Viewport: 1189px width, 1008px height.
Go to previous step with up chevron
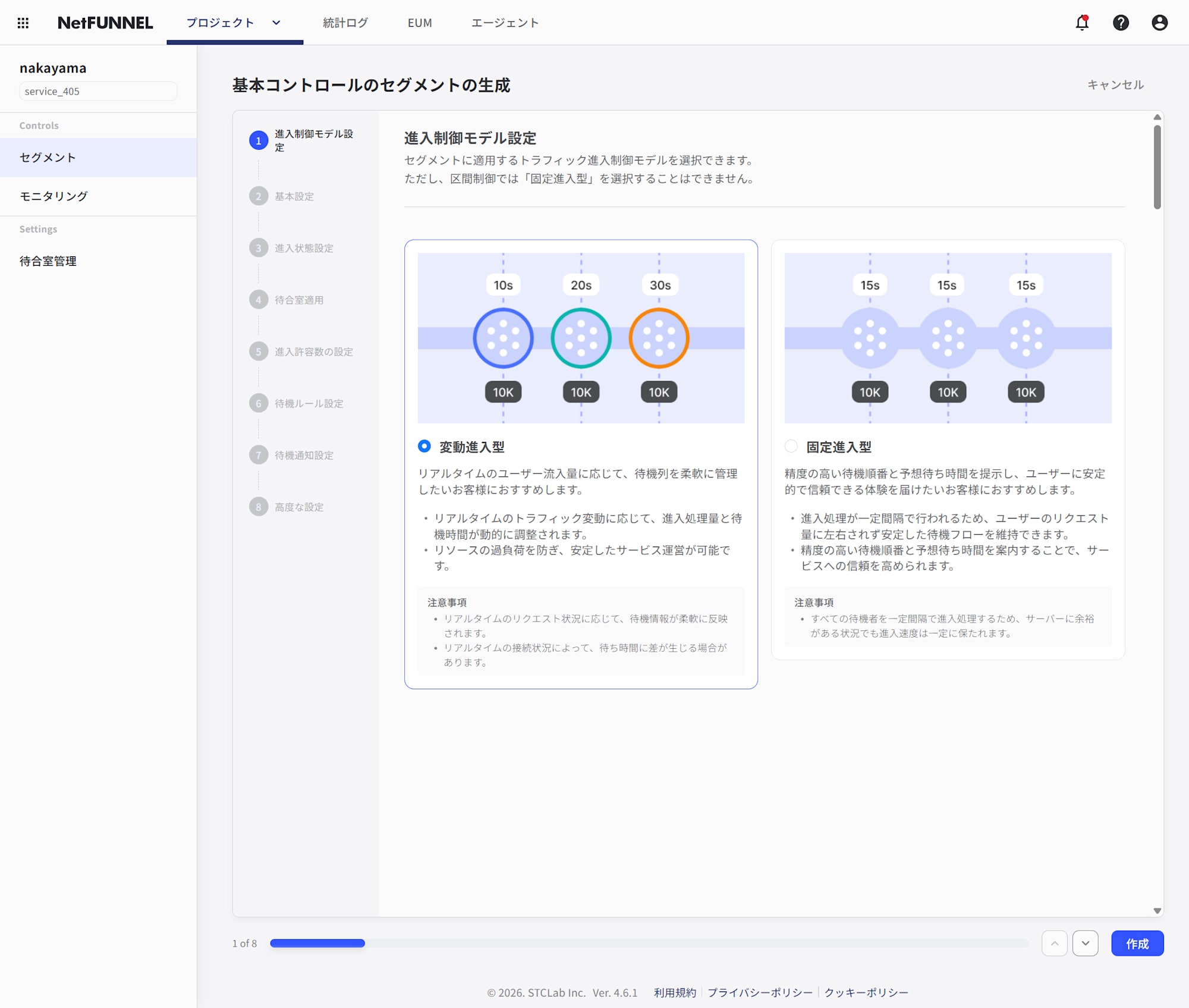pyautogui.click(x=1054, y=943)
